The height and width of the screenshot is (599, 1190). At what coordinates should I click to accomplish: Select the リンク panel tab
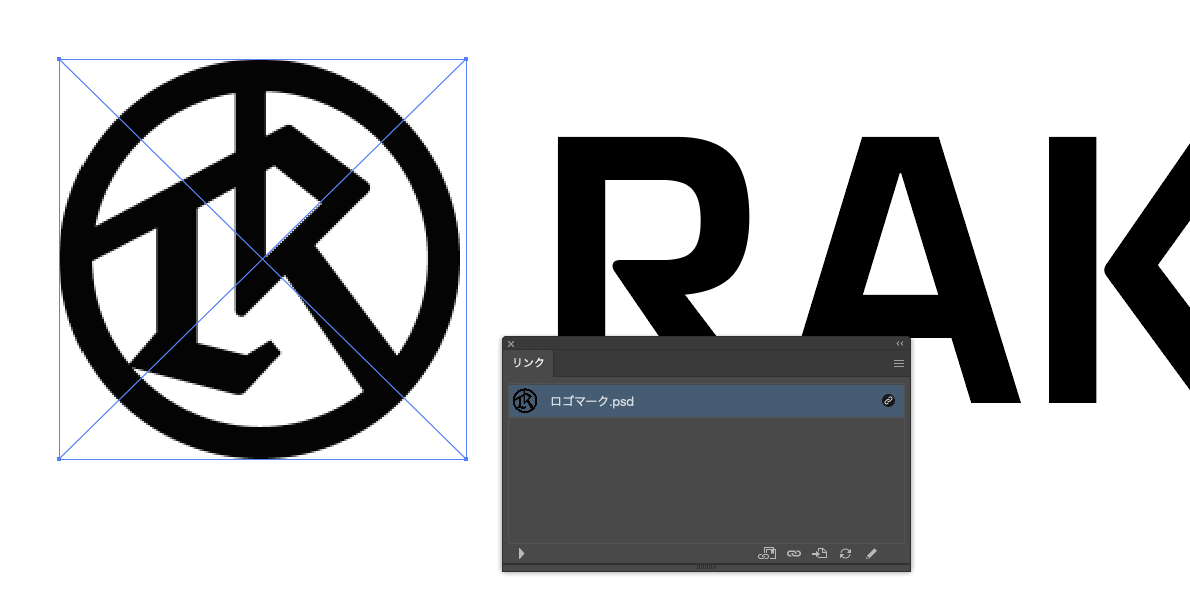tap(528, 363)
